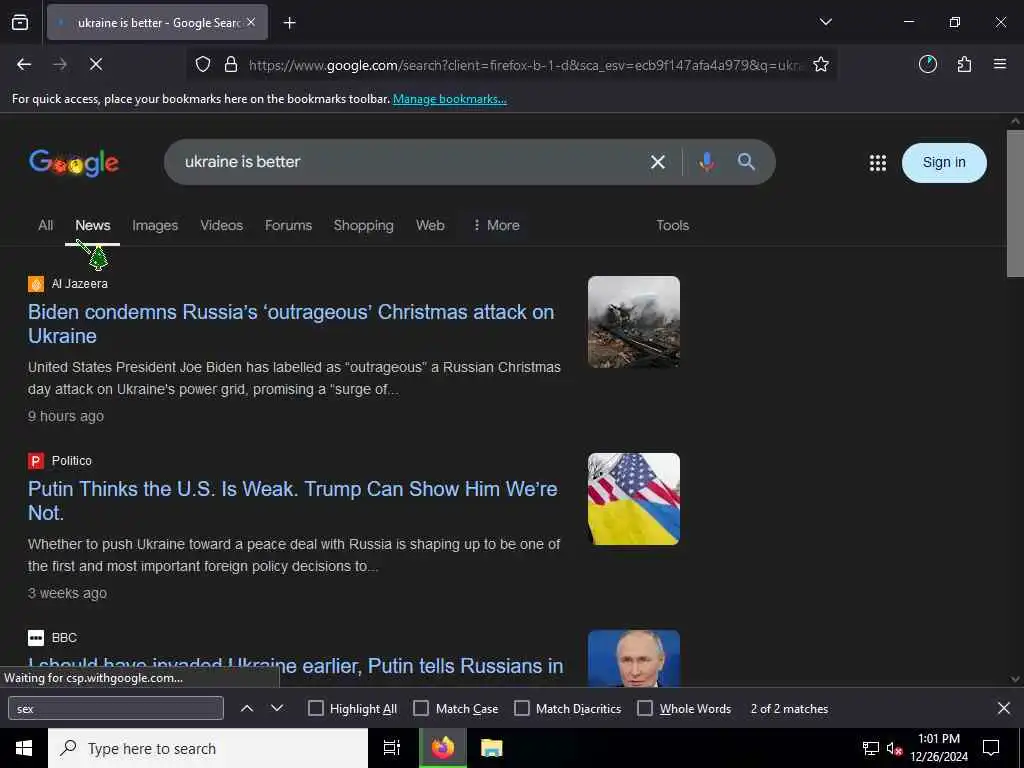
Task: Go to previous find match
Action: coord(247,709)
